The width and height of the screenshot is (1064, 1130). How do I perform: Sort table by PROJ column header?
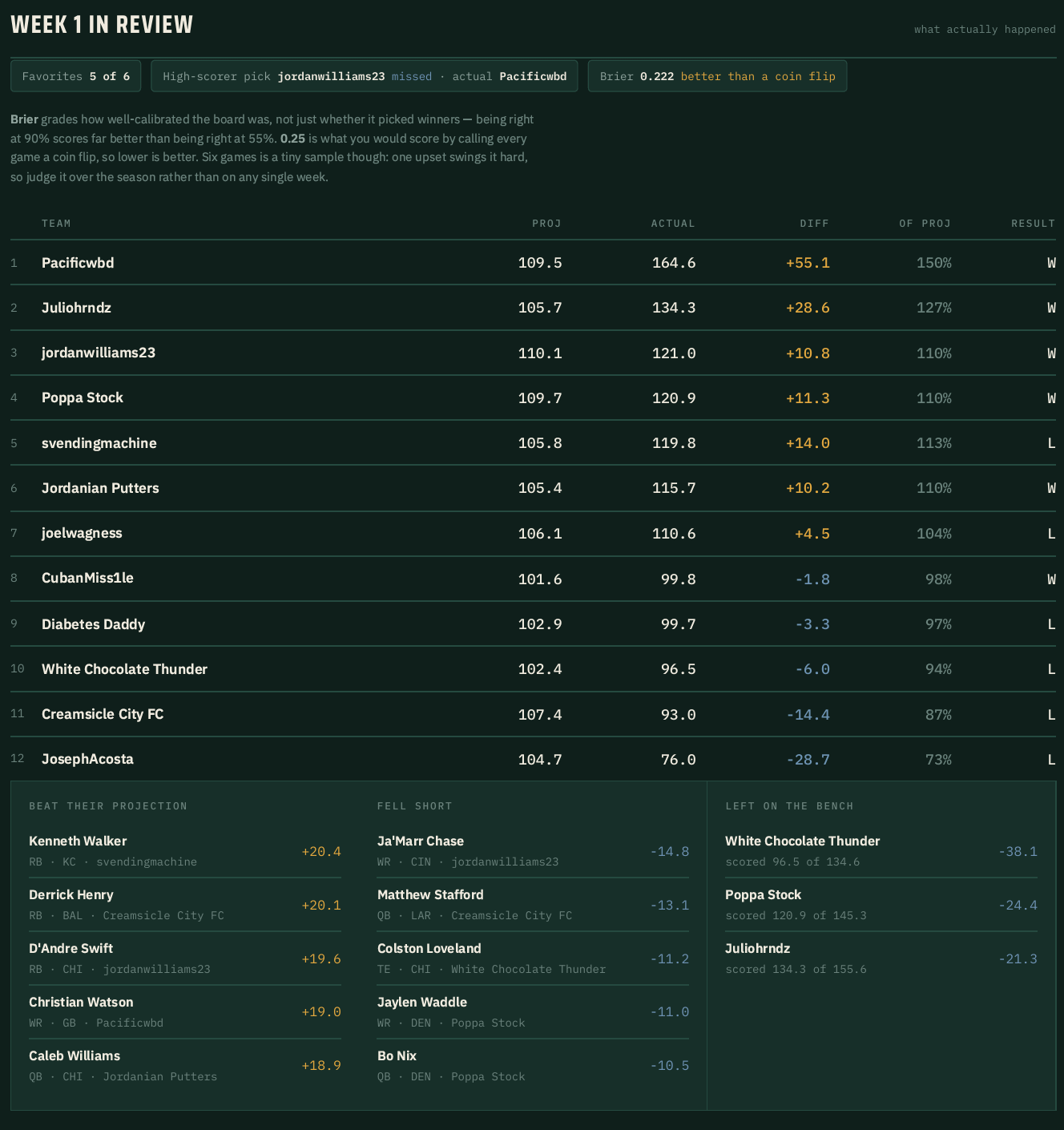tap(546, 224)
